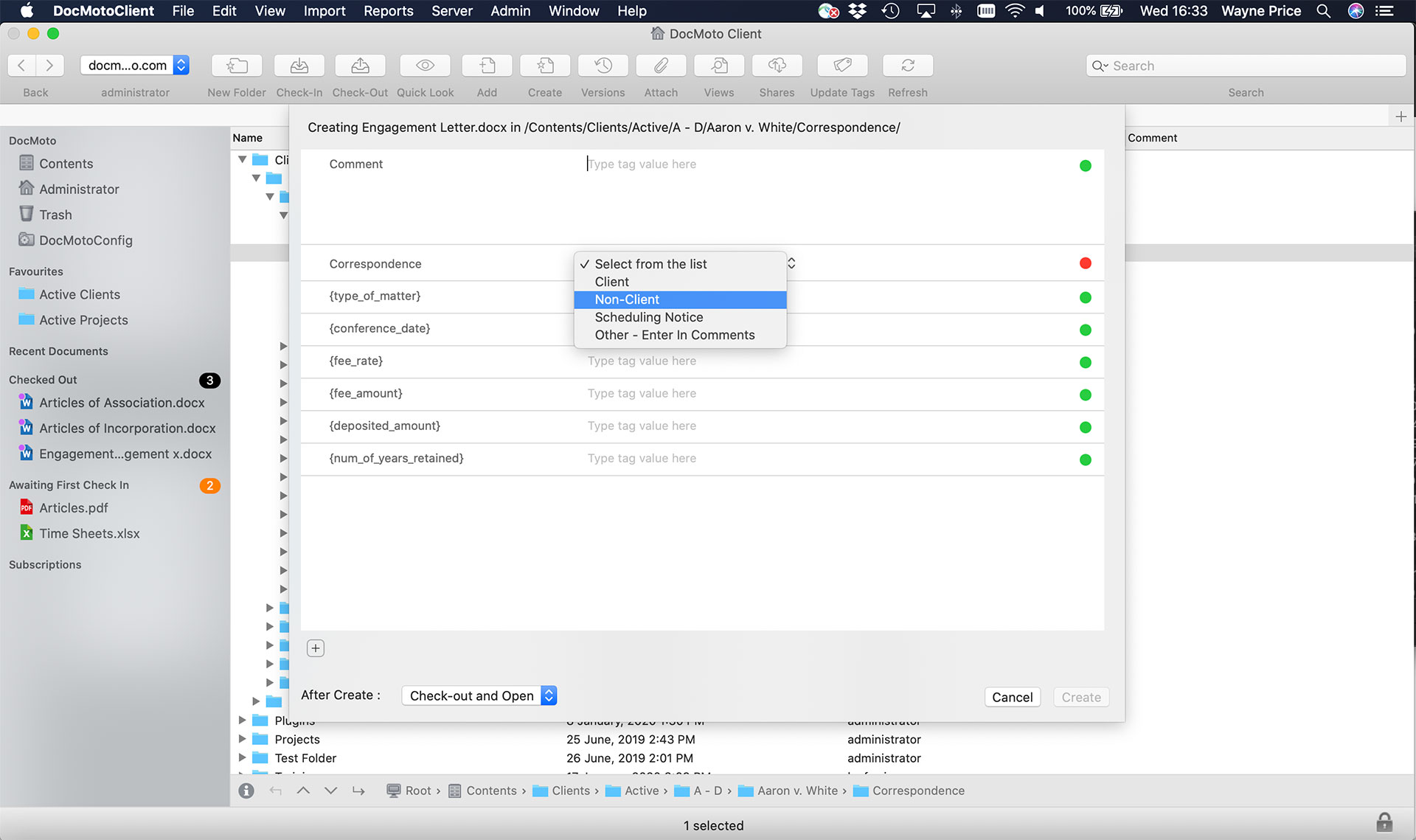Click the plus button above the Comment column
The height and width of the screenshot is (840, 1416).
(x=1401, y=117)
